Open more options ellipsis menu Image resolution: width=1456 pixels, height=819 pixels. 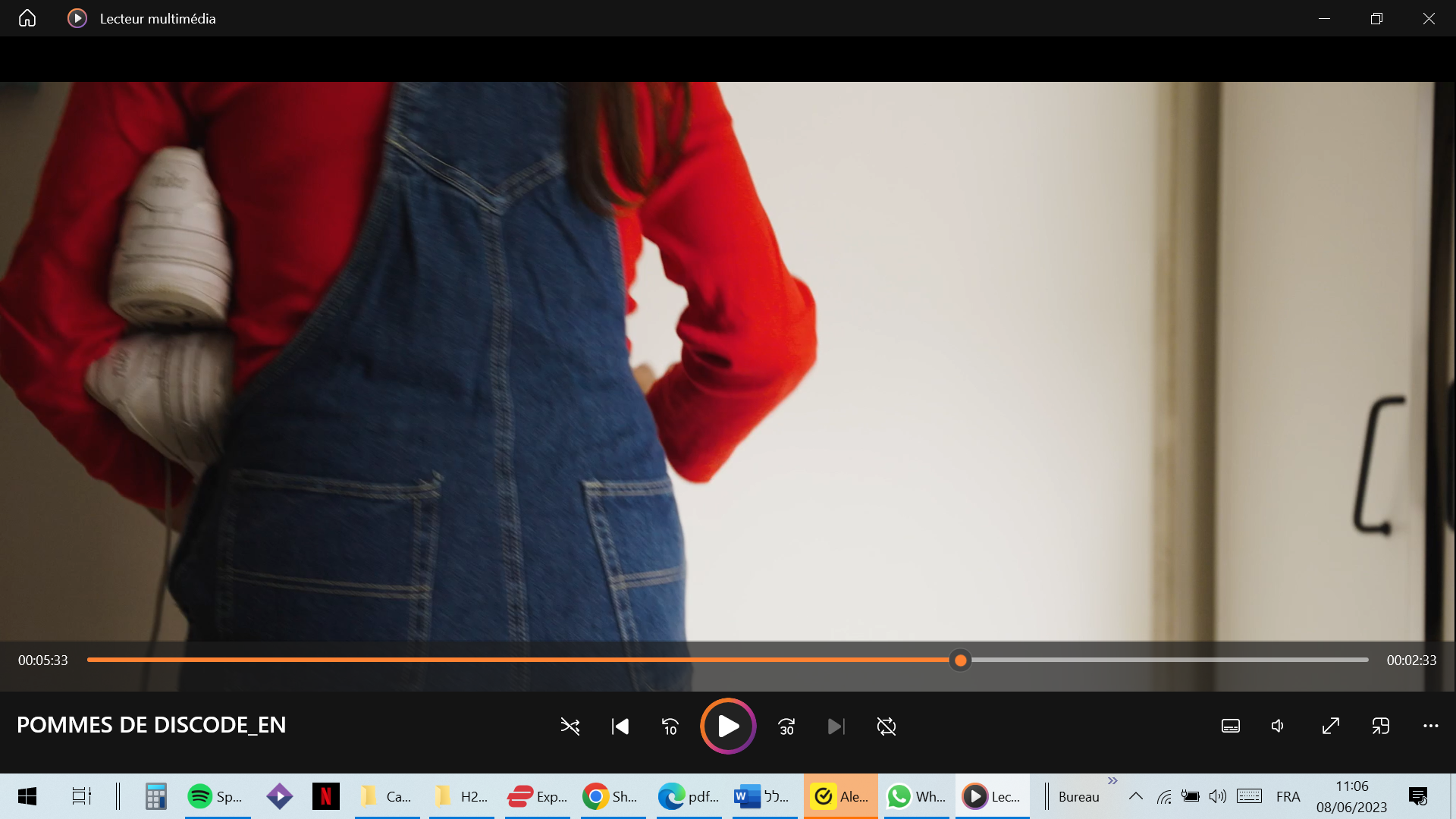(x=1430, y=726)
